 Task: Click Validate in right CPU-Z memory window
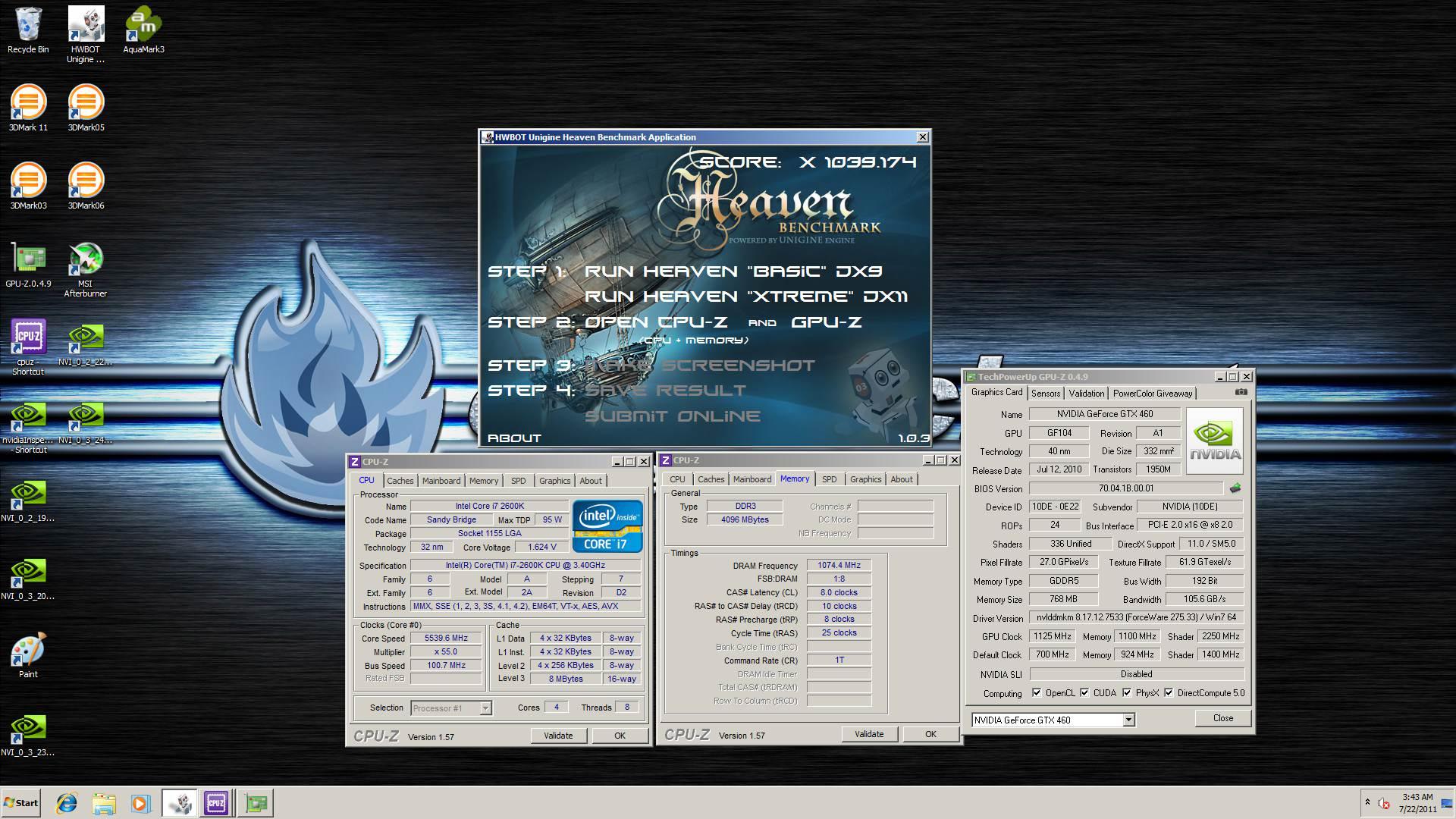[869, 734]
